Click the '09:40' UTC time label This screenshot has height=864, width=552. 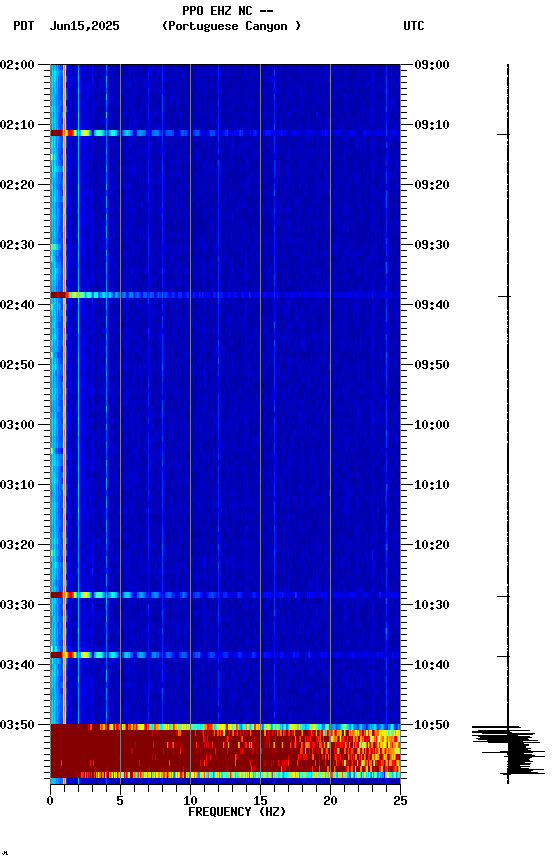(x=432, y=305)
